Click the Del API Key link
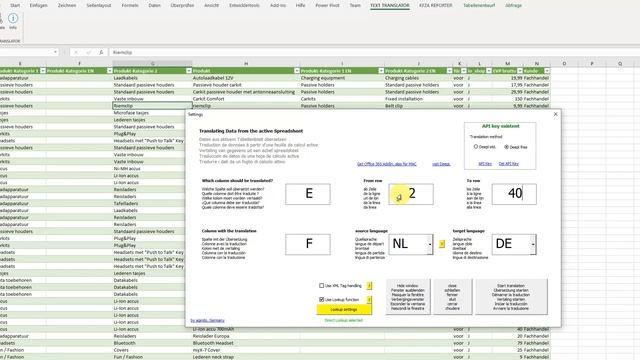Image resolution: width=640 pixels, height=360 pixels. click(509, 164)
